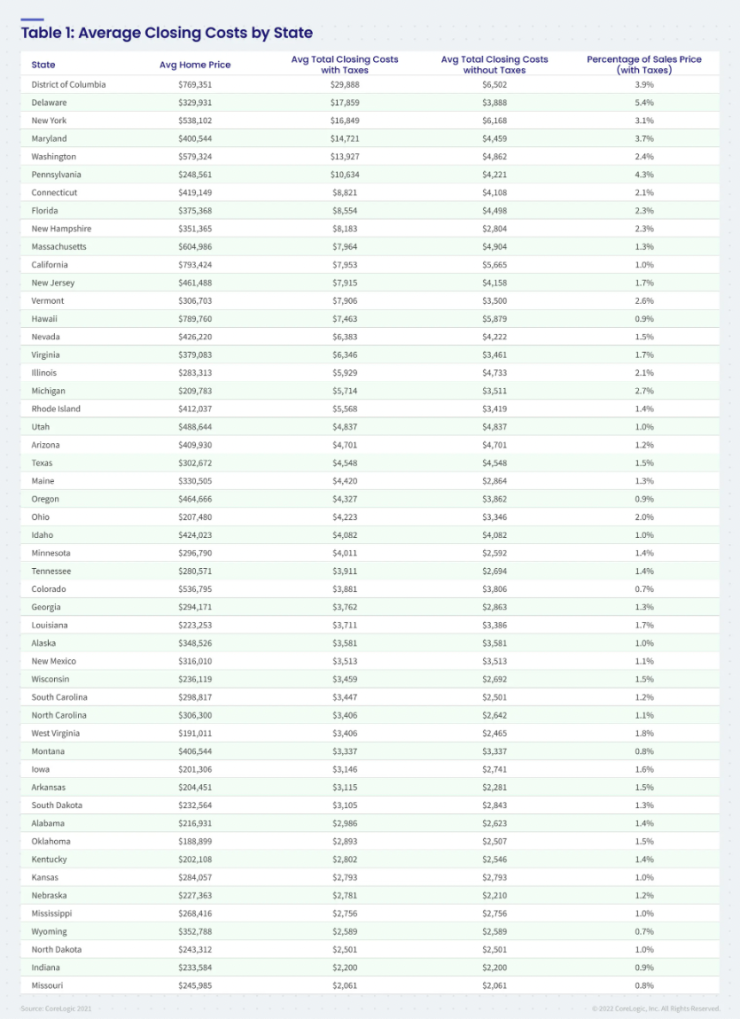Screen dimensions: 740x1019
Task: Select the Texas row label
Action: (43, 463)
